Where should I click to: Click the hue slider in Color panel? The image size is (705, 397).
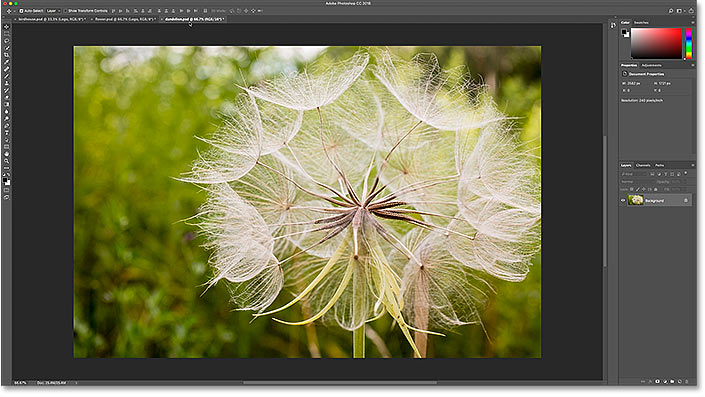click(x=689, y=44)
